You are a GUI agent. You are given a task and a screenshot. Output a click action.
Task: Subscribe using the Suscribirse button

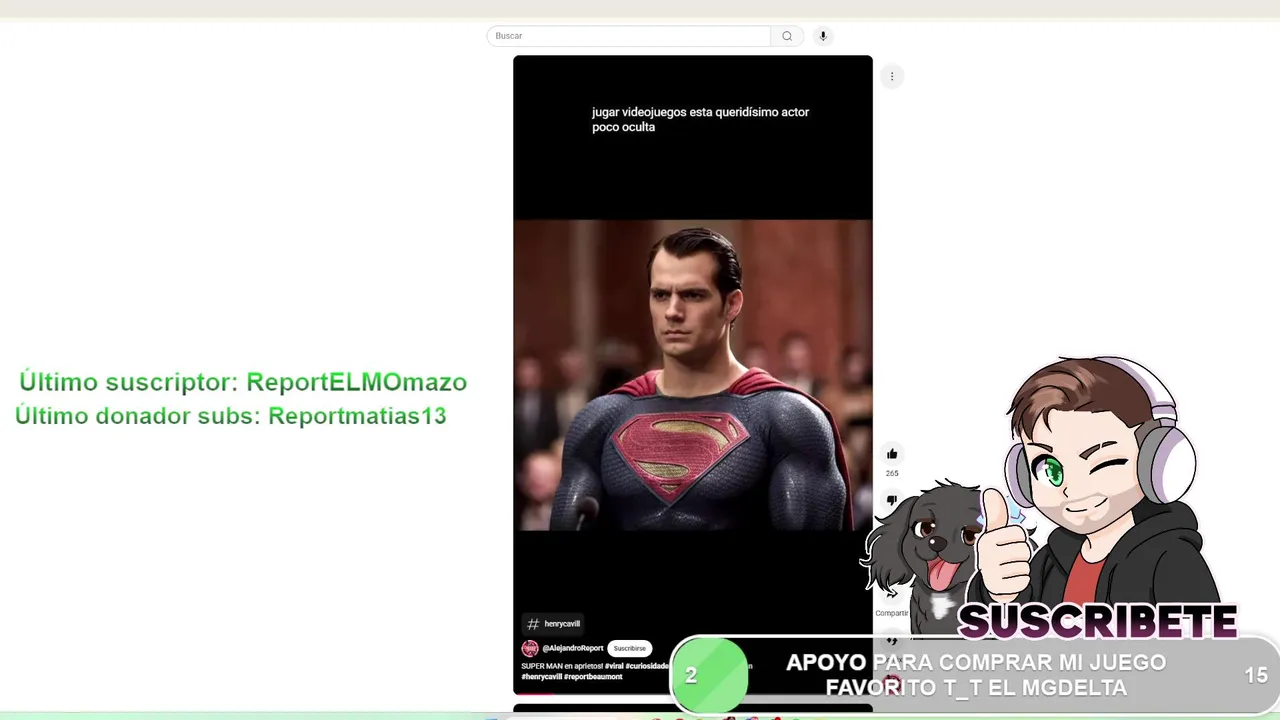[x=630, y=648]
